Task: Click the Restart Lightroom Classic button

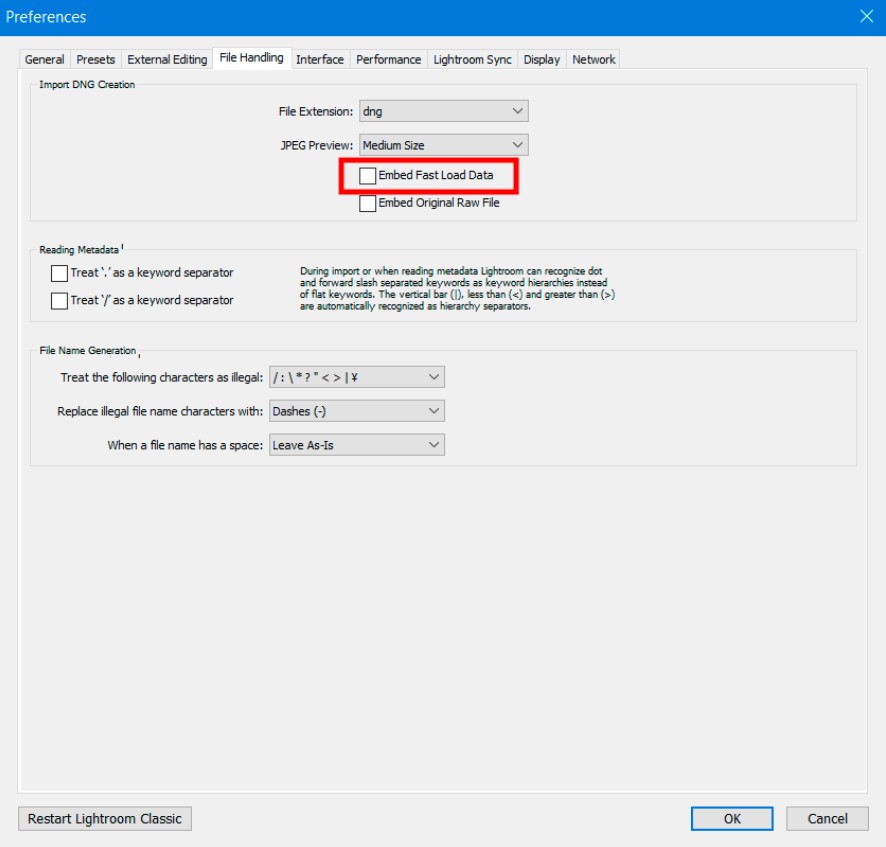Action: click(105, 819)
